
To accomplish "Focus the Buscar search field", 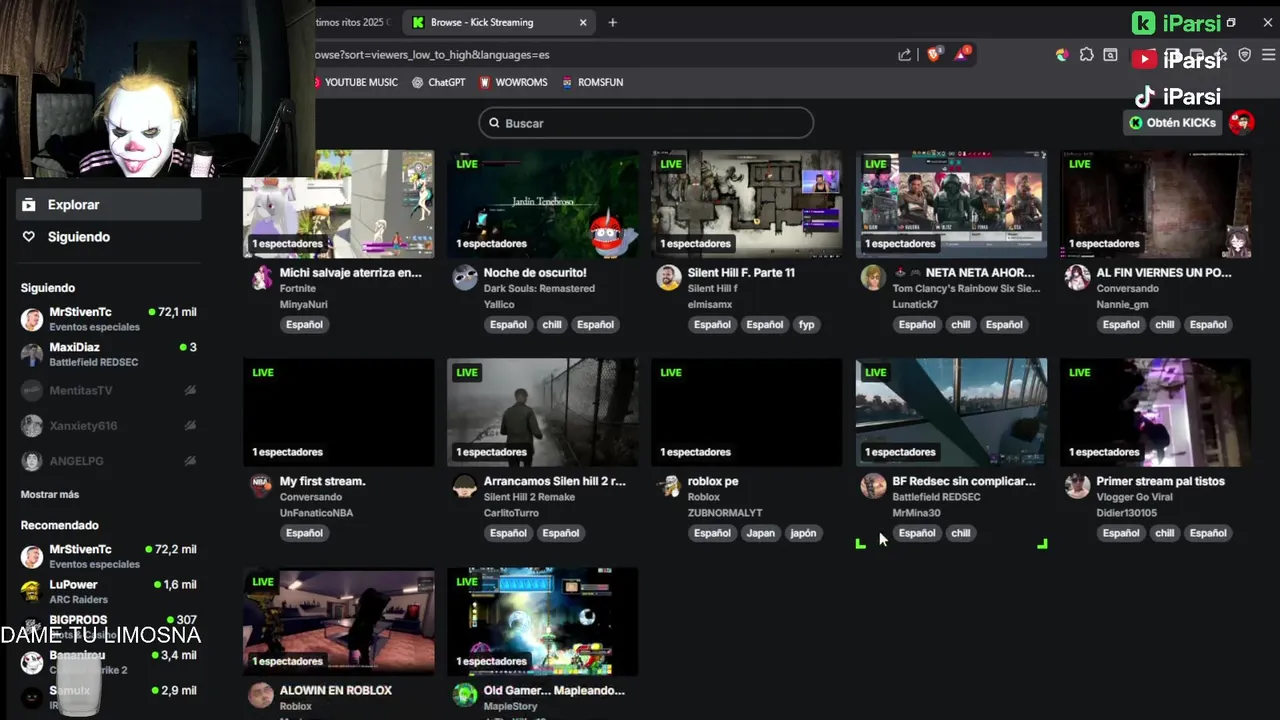I will [646, 123].
